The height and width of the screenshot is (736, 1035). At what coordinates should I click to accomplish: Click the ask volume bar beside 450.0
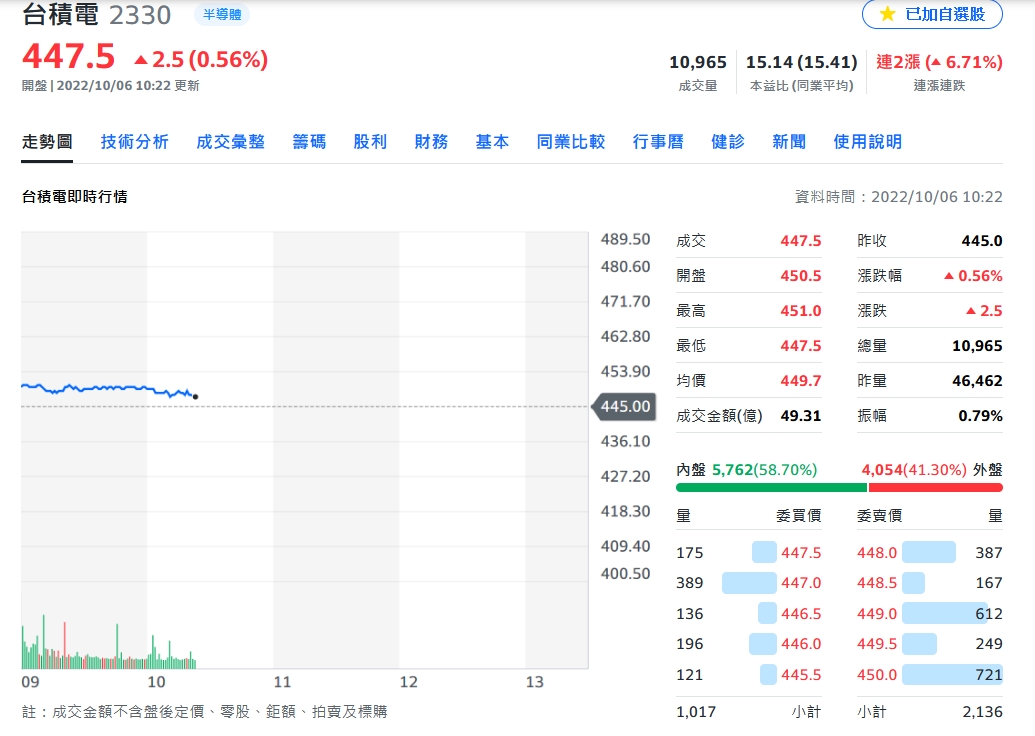pyautogui.click(x=952, y=675)
